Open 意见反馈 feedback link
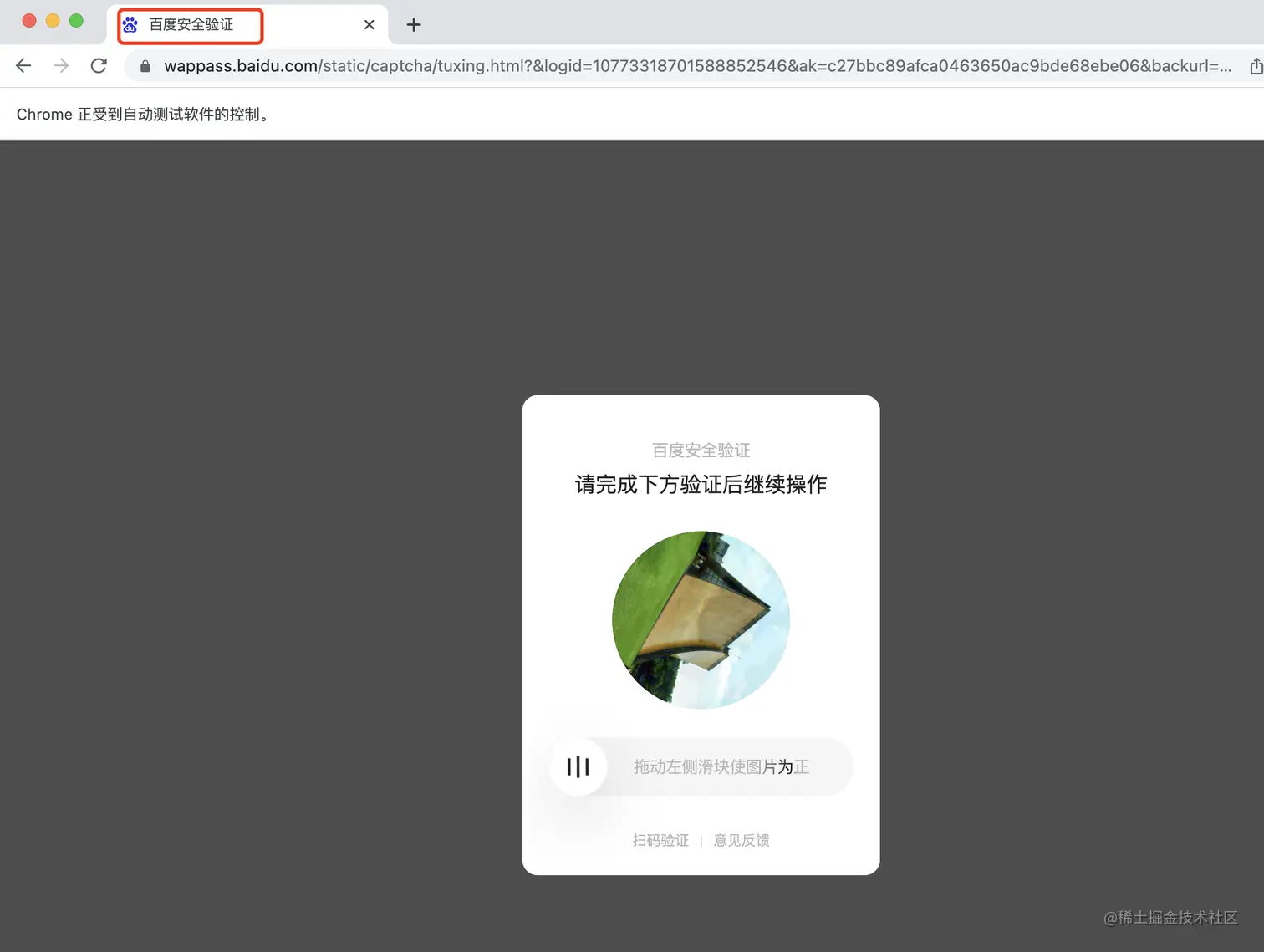 click(742, 840)
